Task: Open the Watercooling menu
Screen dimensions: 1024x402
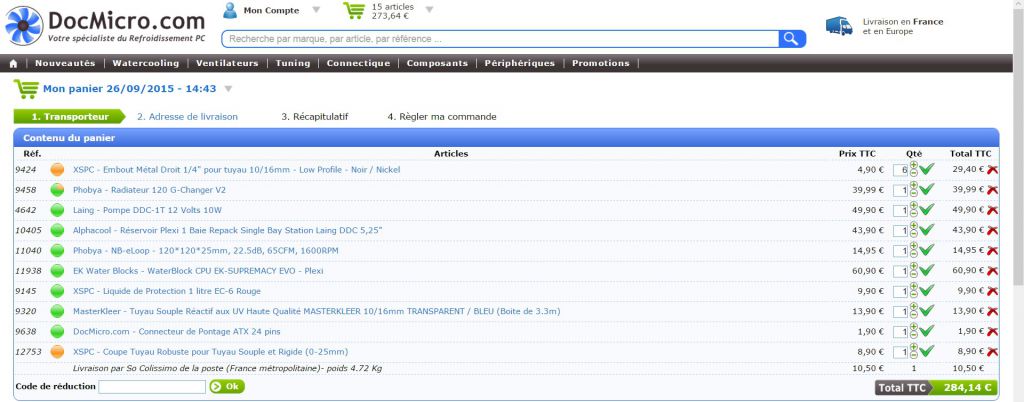Action: tap(146, 63)
